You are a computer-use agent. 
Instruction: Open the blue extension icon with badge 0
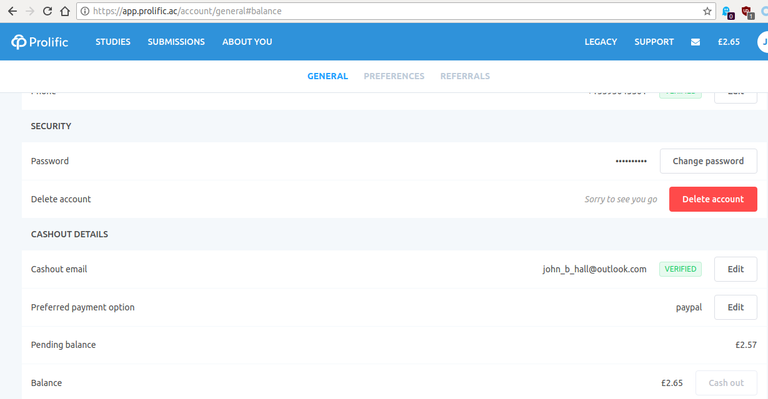click(x=728, y=12)
